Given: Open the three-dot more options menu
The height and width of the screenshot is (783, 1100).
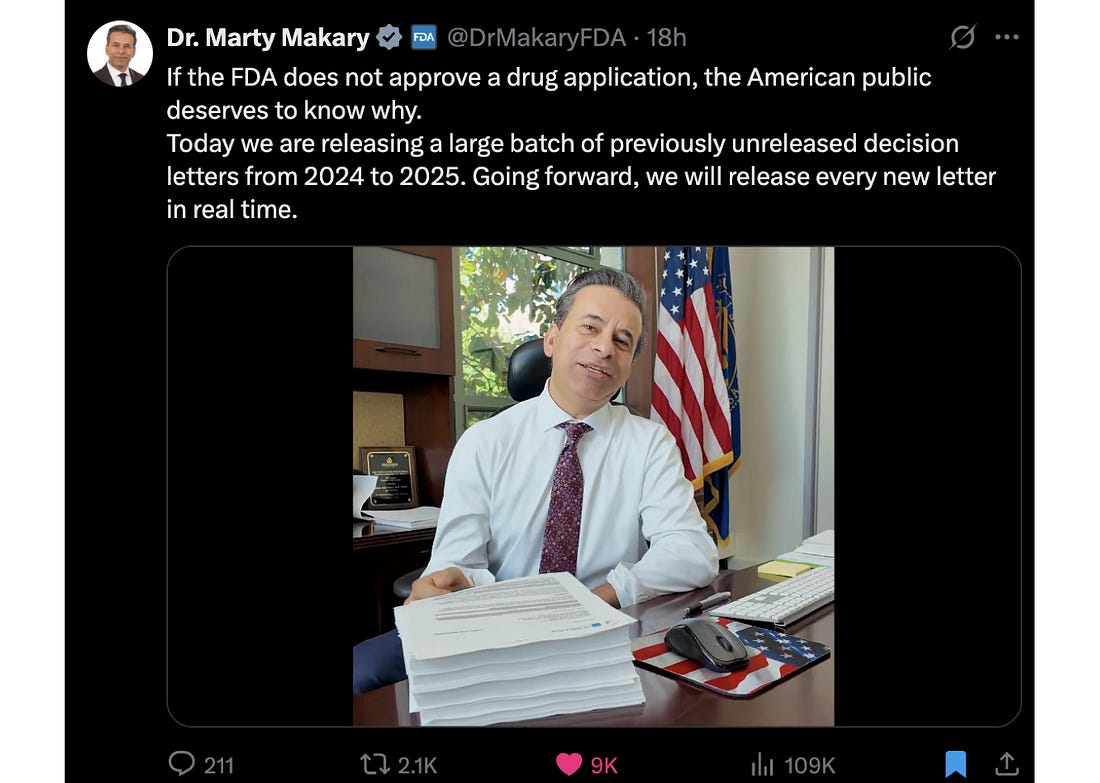Looking at the screenshot, I should tap(1006, 38).
